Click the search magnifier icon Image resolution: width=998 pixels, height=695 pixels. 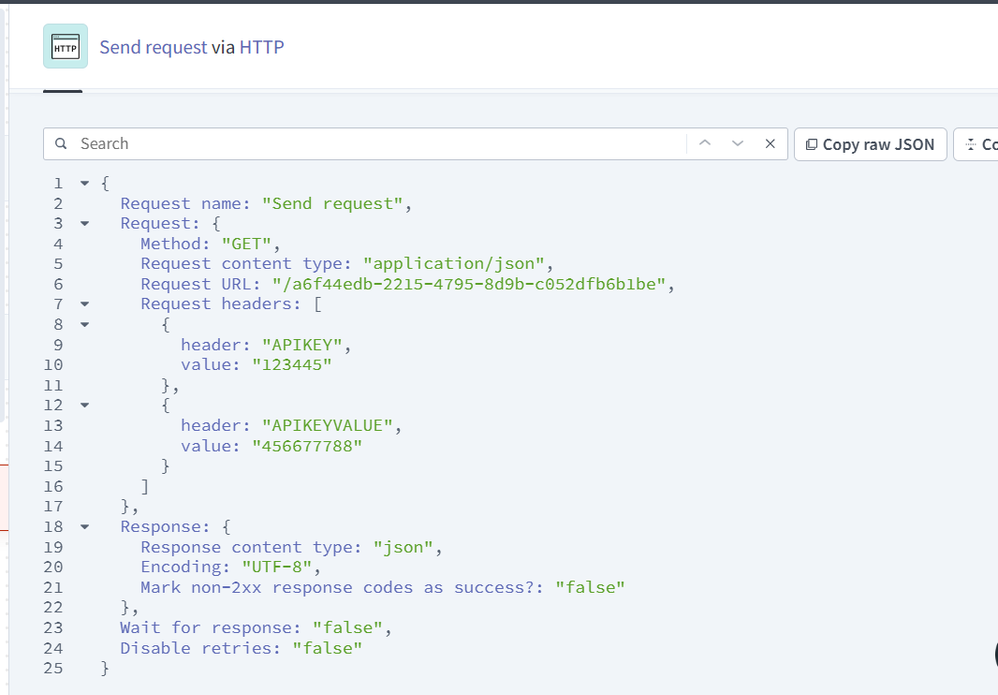(x=60, y=144)
